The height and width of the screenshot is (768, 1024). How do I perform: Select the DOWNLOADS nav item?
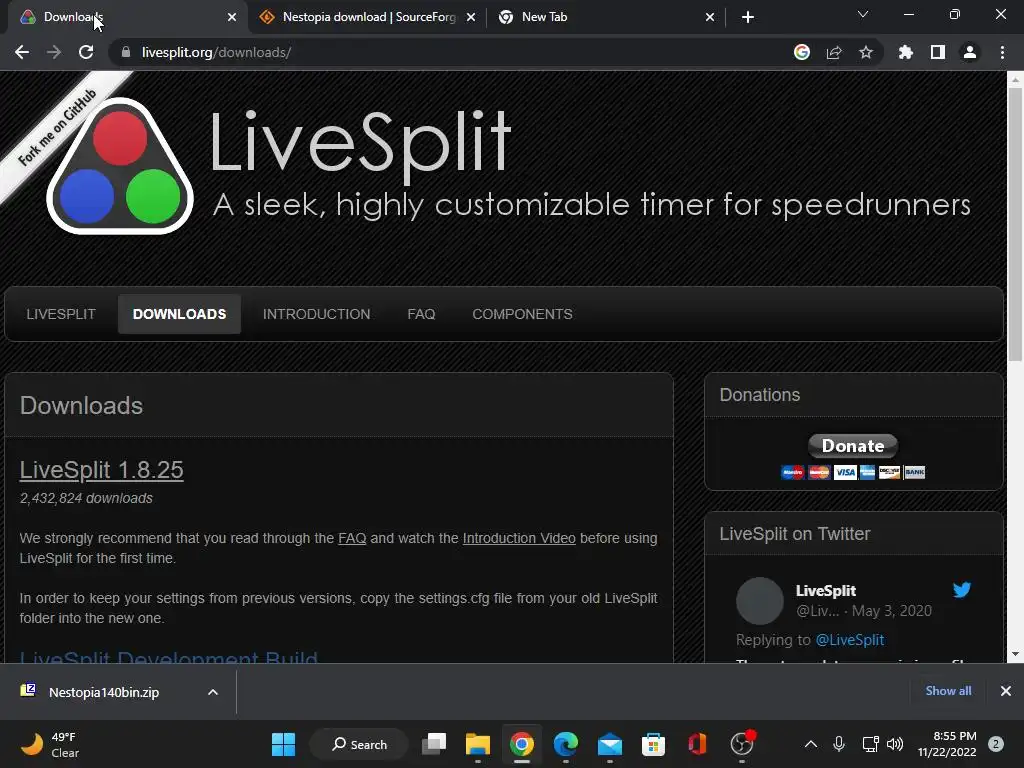[x=180, y=314]
